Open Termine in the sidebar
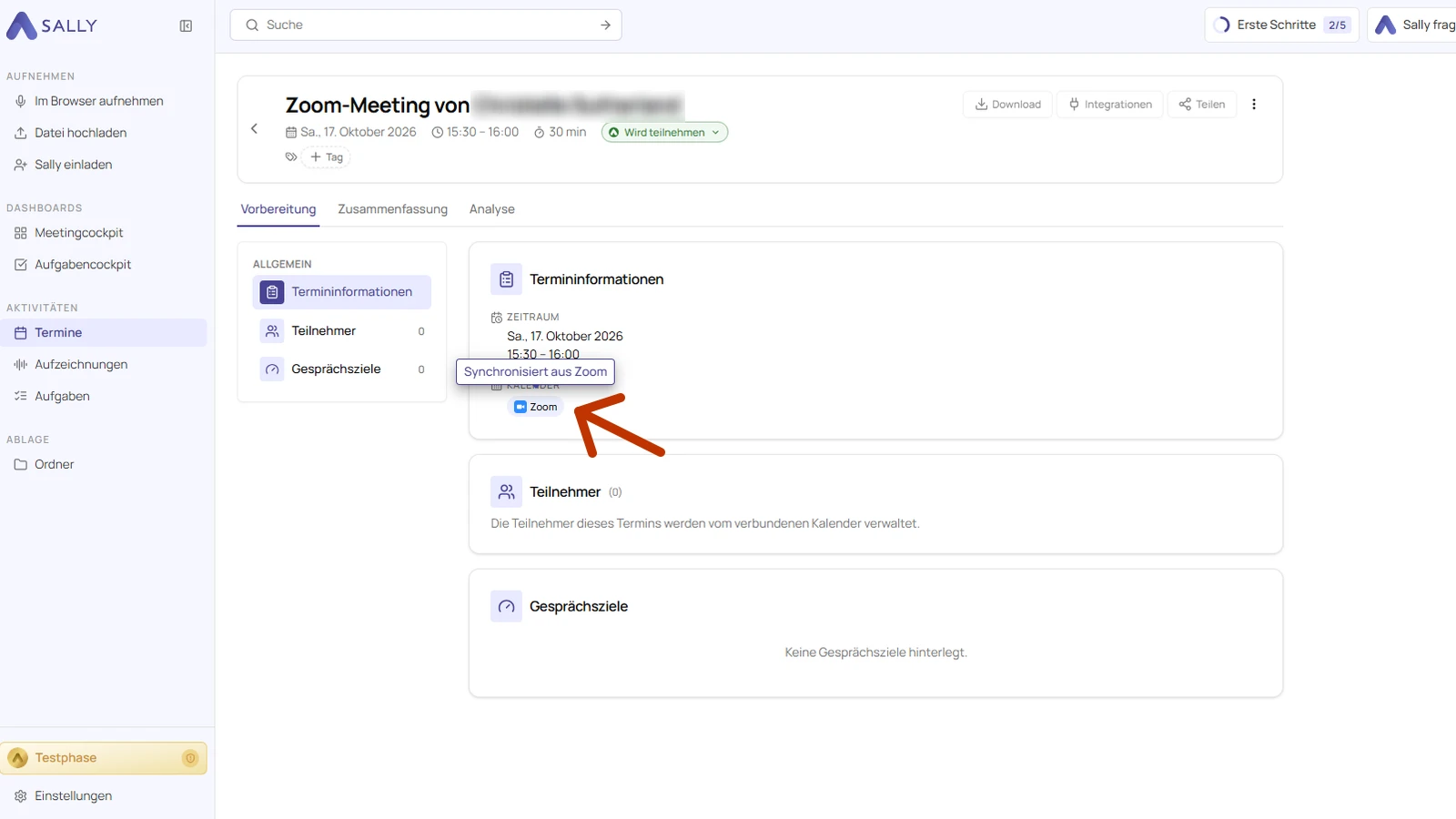This screenshot has height=819, width=1456. (x=104, y=333)
